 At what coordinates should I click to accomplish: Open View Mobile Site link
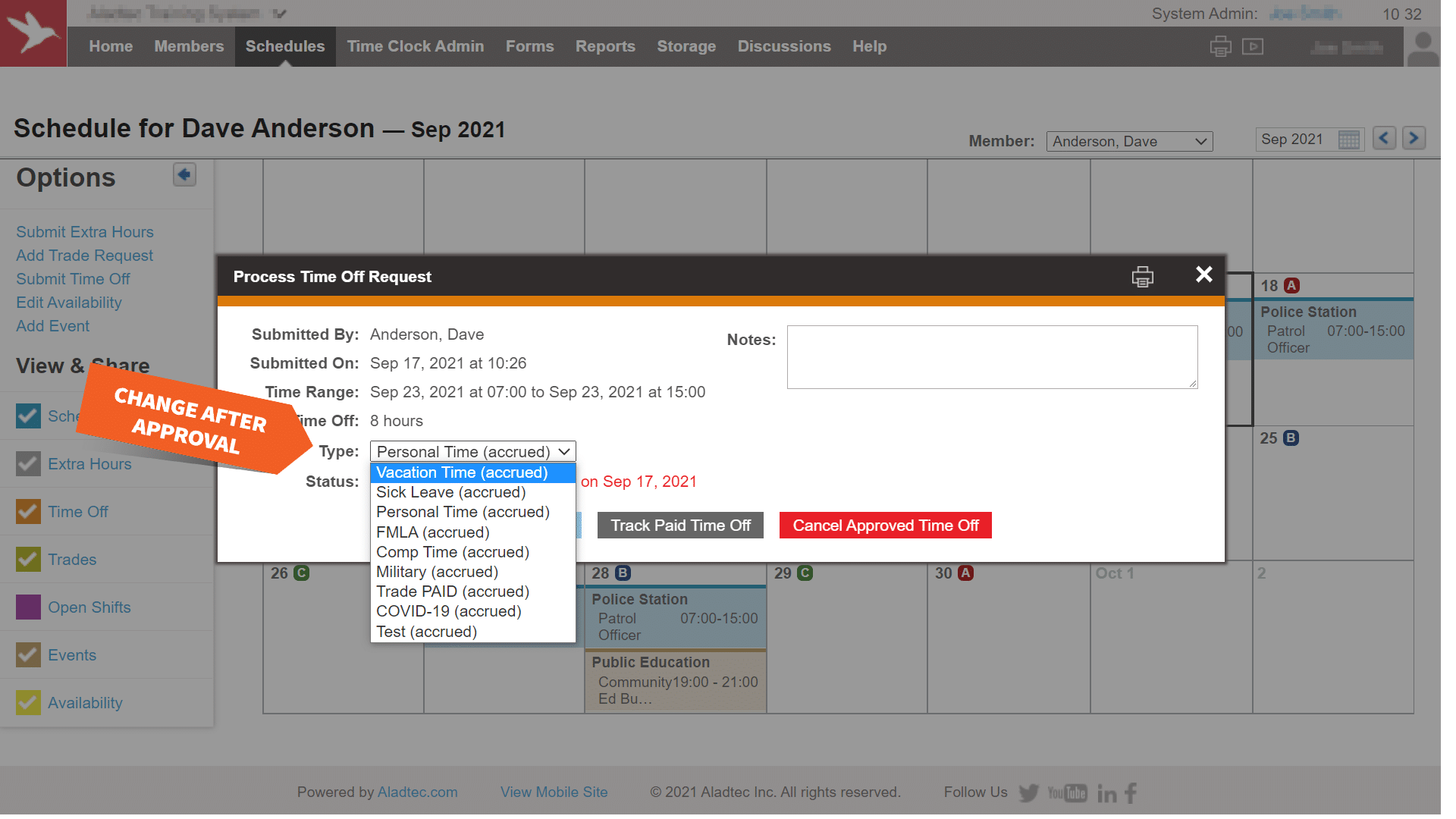554,792
